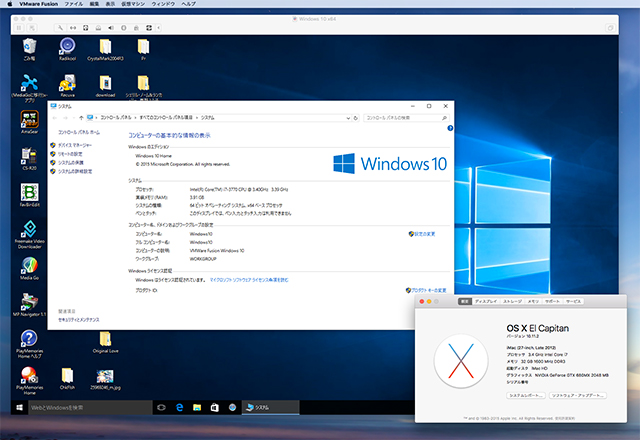The image size is (640, 440).
Task: Click the Software Update button
Action: click(578, 395)
